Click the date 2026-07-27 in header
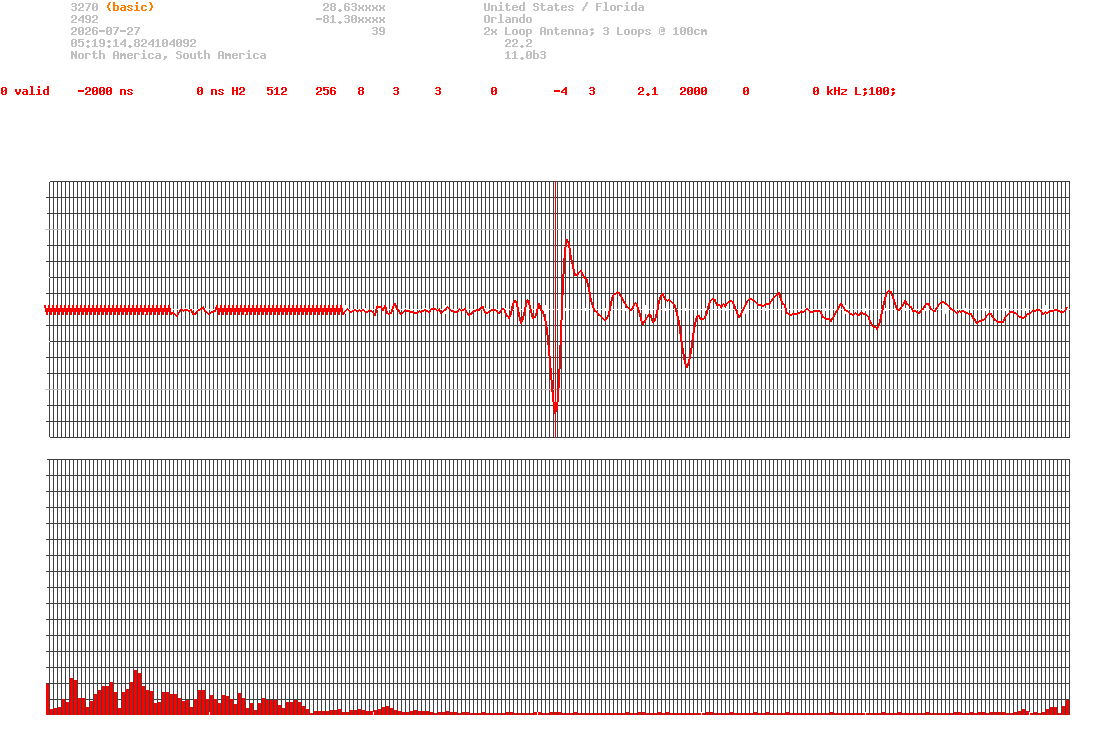This screenshot has width=1095, height=737. (105, 31)
